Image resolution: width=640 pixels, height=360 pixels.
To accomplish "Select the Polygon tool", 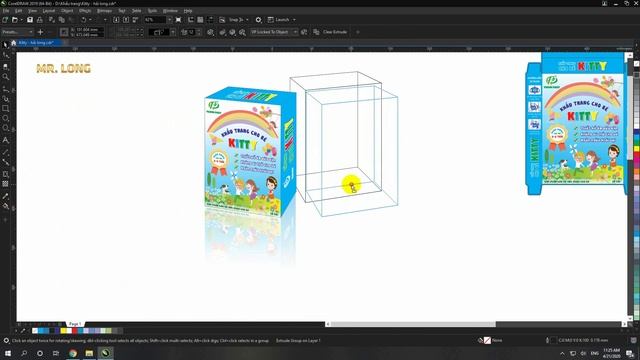I will tap(5, 128).
